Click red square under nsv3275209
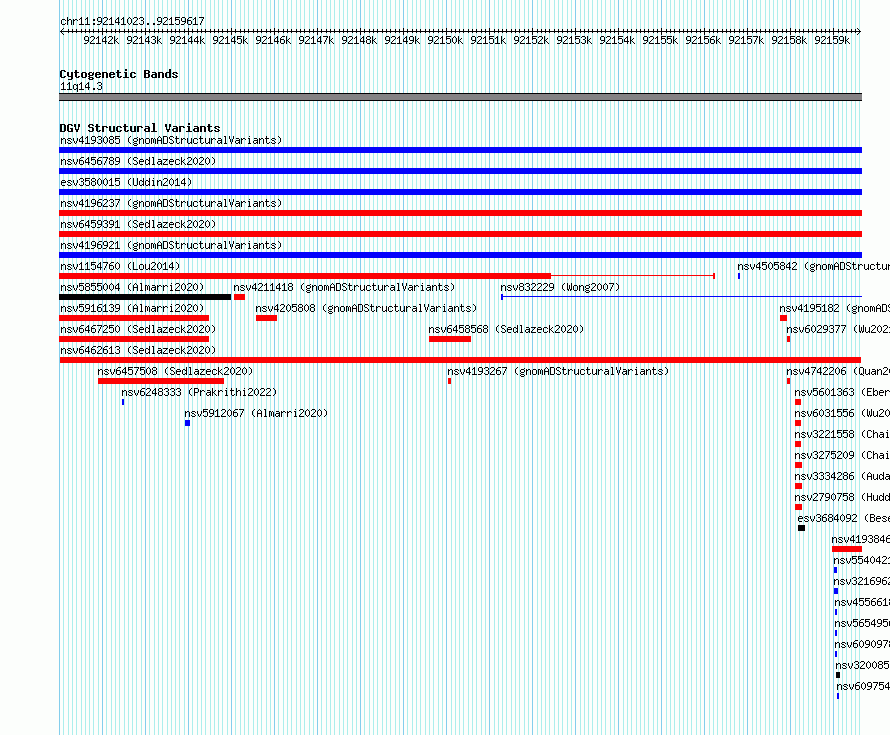The height and width of the screenshot is (735, 890). pyautogui.click(x=799, y=465)
